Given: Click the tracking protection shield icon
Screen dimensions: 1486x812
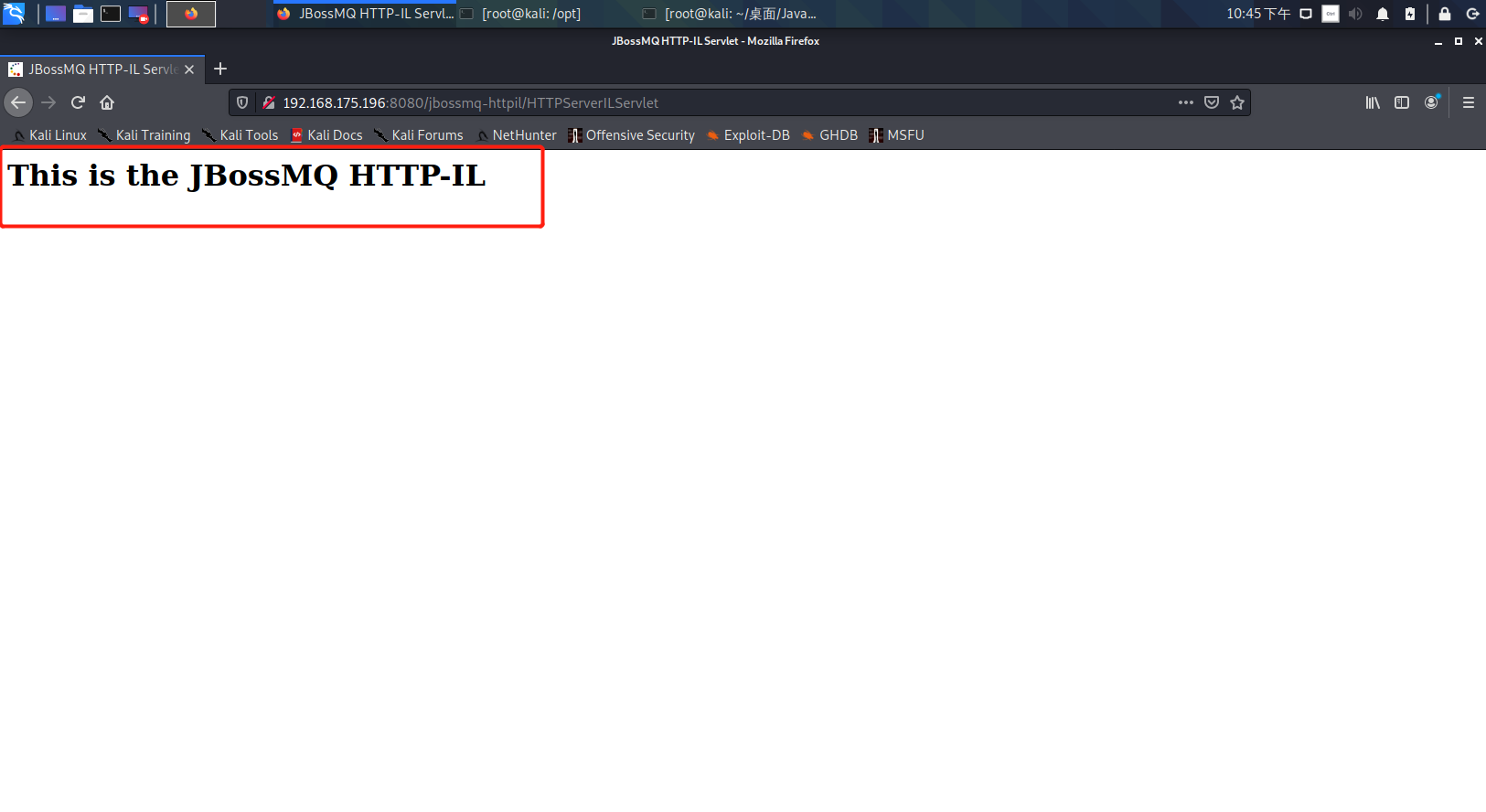Looking at the screenshot, I should point(242,102).
